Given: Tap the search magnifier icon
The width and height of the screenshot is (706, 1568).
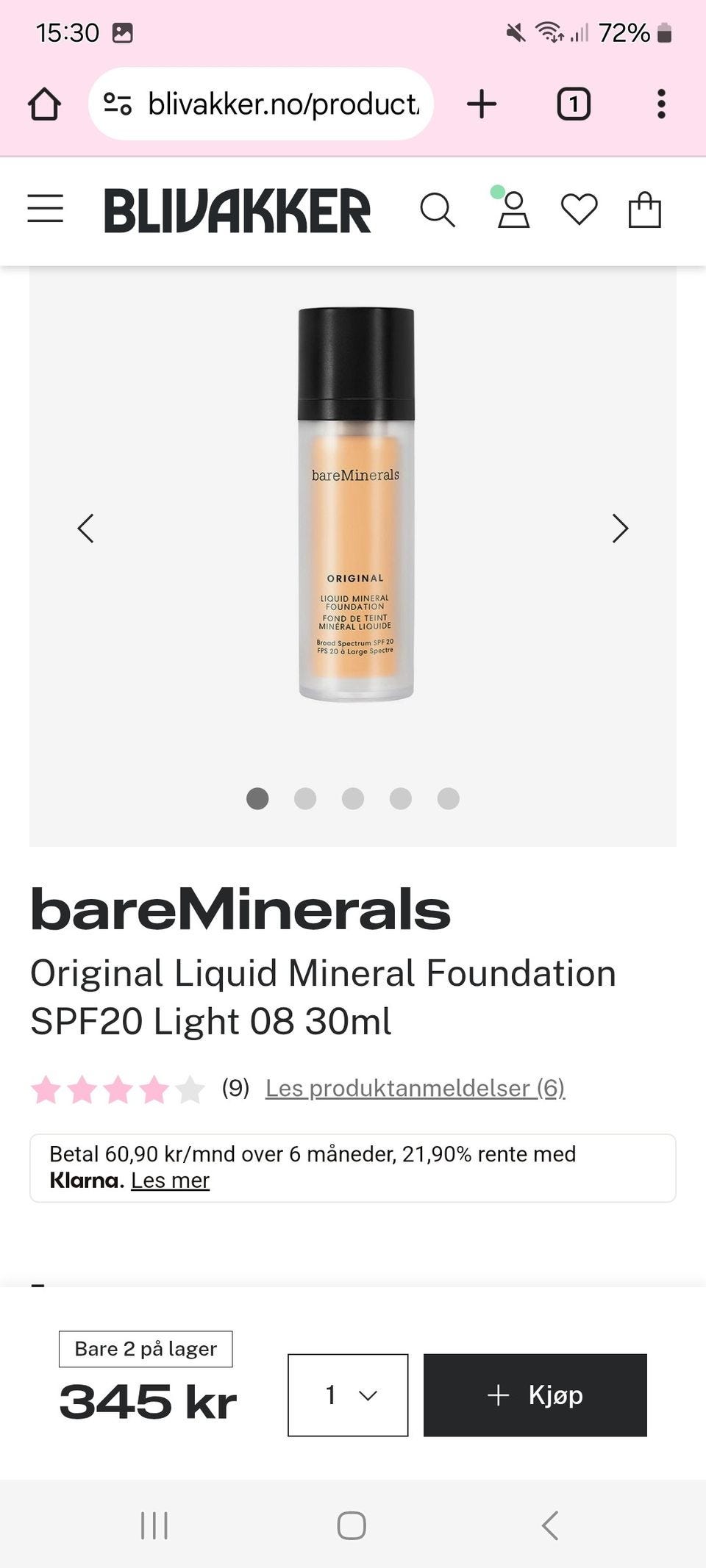Looking at the screenshot, I should click(438, 210).
